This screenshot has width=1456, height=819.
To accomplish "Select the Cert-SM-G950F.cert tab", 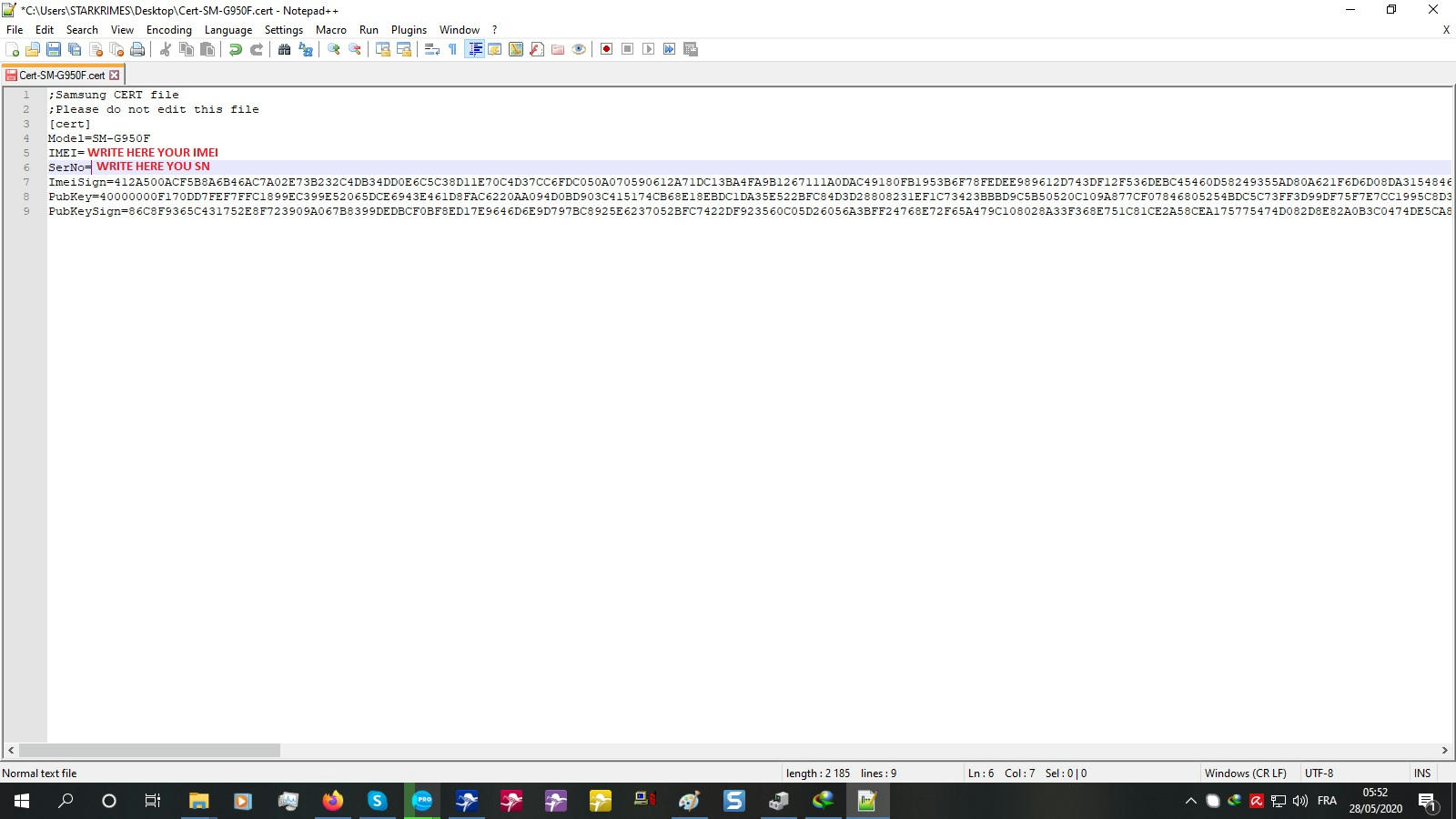I will [x=62, y=76].
